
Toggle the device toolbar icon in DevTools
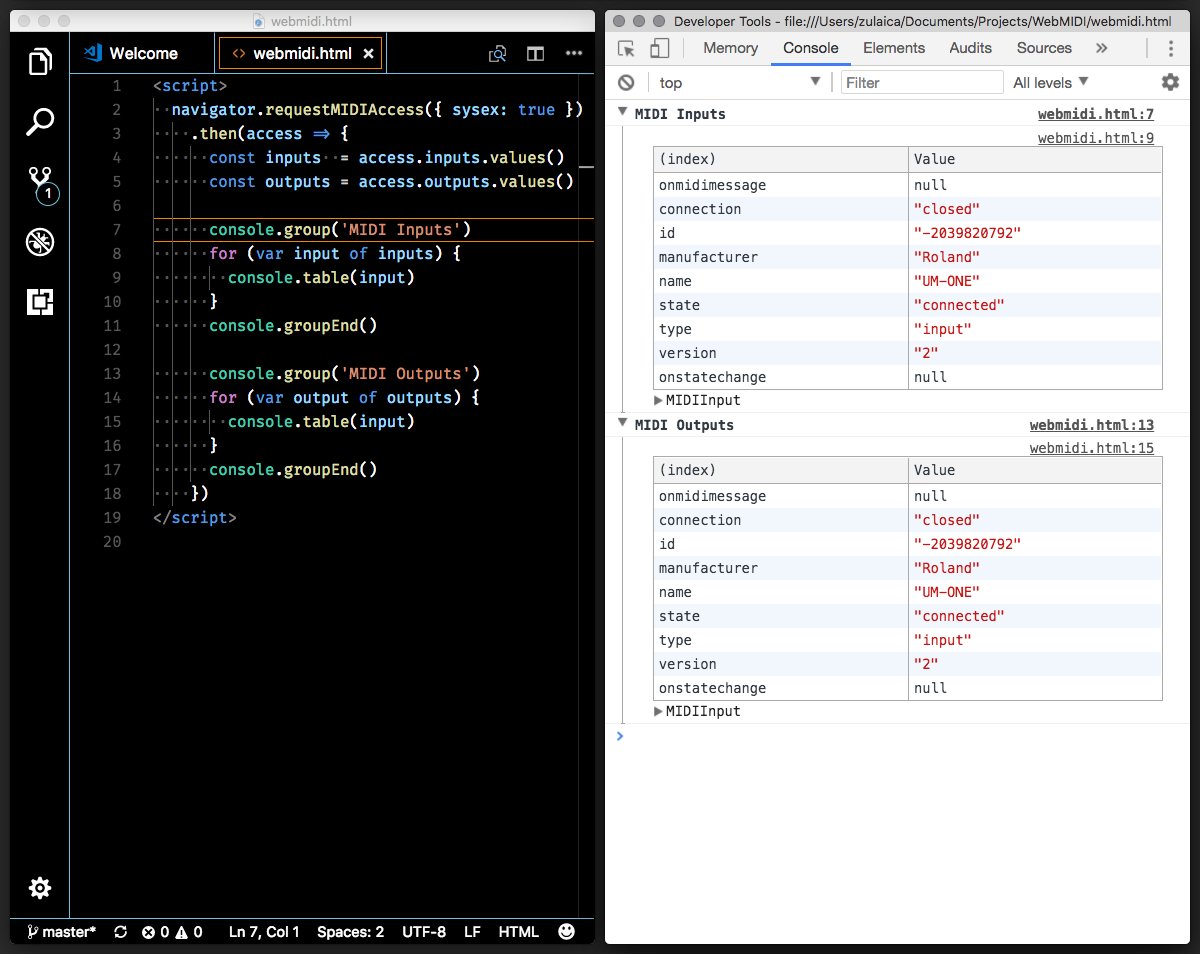[659, 48]
